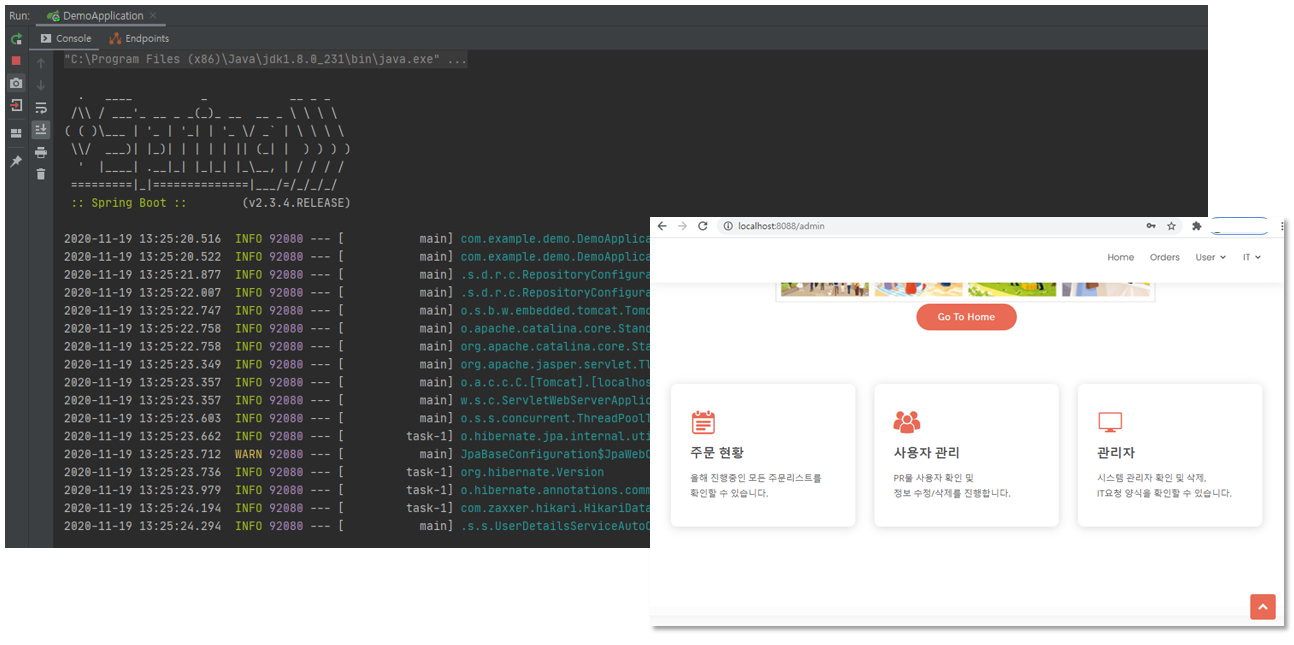
Task: Click the java.exe command line in the console
Action: (x=265, y=59)
